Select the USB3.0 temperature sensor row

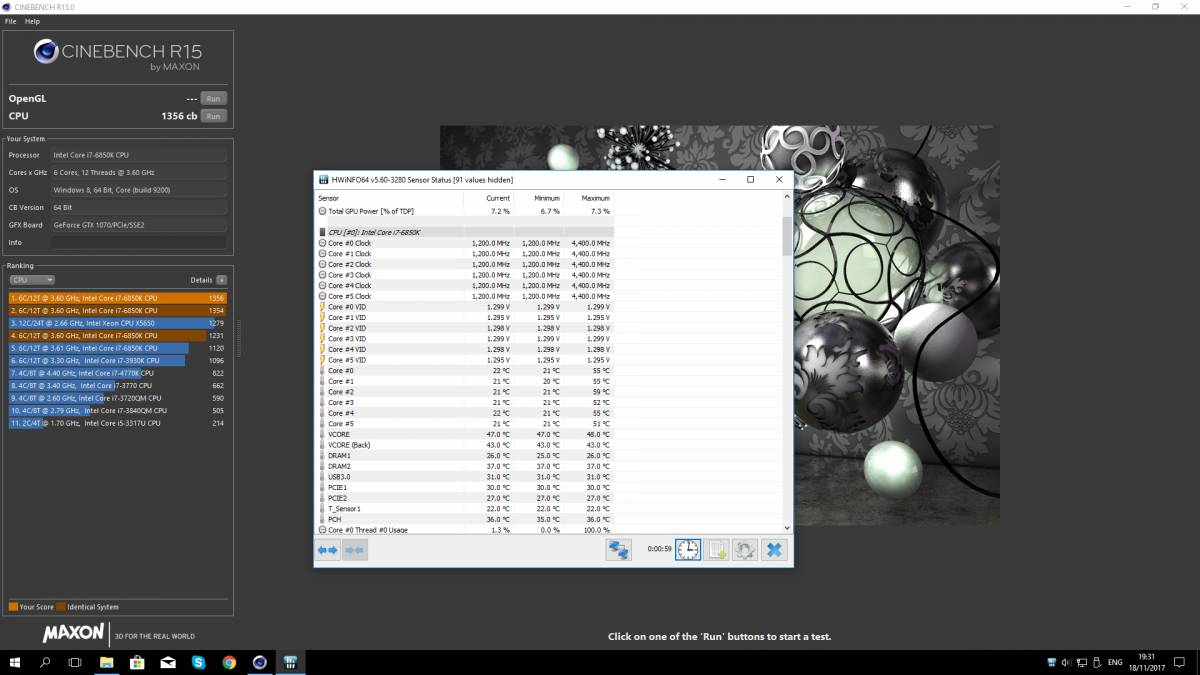click(x=465, y=476)
